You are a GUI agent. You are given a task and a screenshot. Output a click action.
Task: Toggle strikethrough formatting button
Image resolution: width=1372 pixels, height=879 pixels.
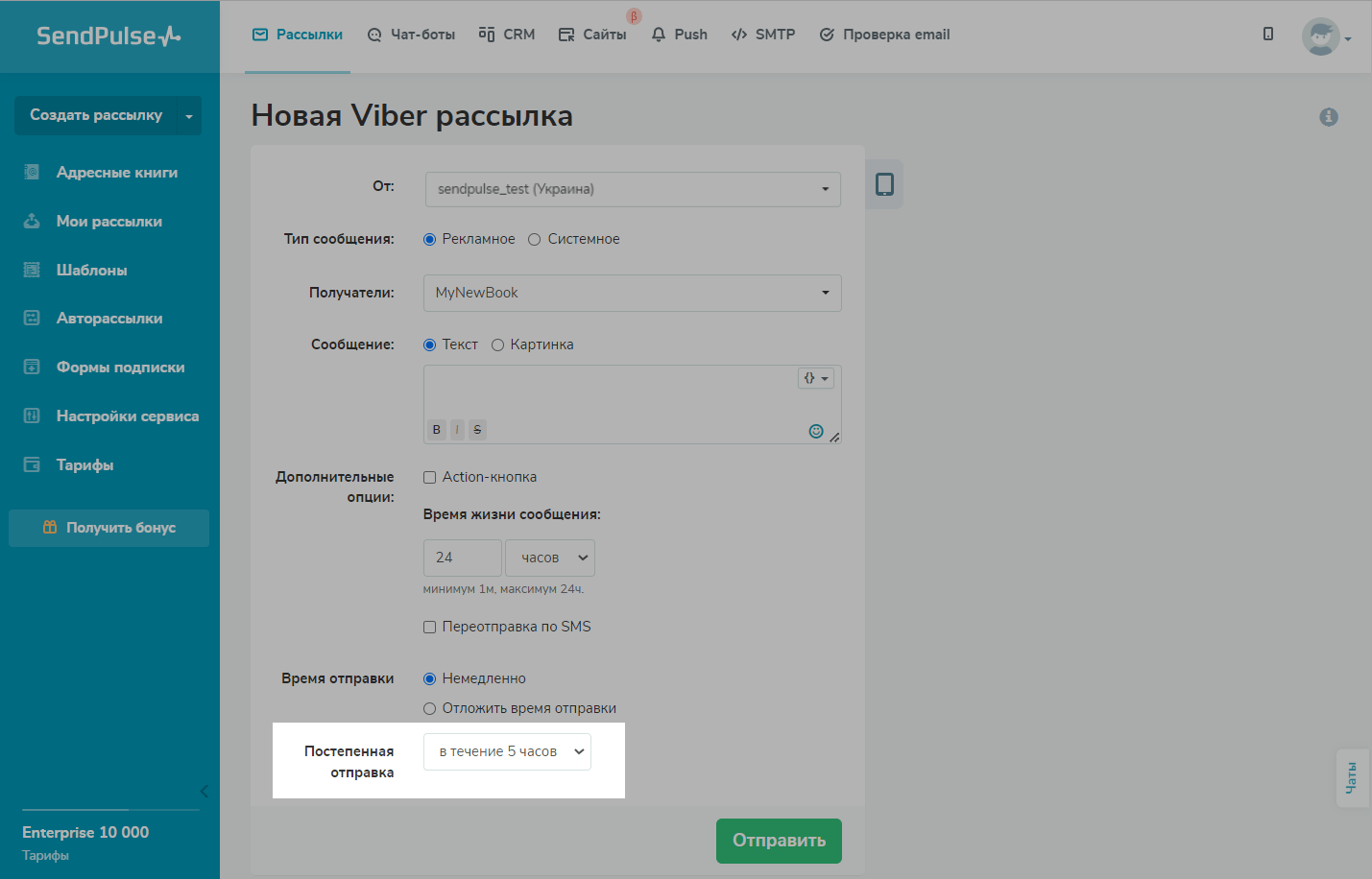tap(477, 430)
